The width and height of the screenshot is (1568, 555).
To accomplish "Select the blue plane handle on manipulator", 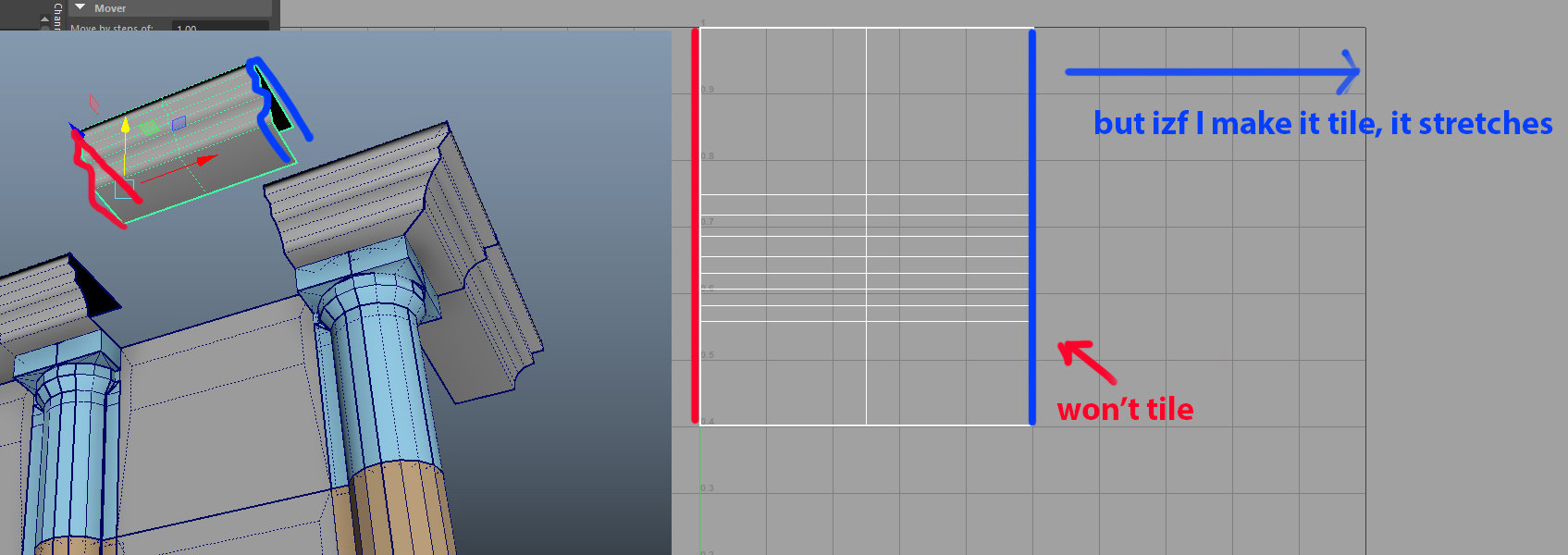I will 179,122.
